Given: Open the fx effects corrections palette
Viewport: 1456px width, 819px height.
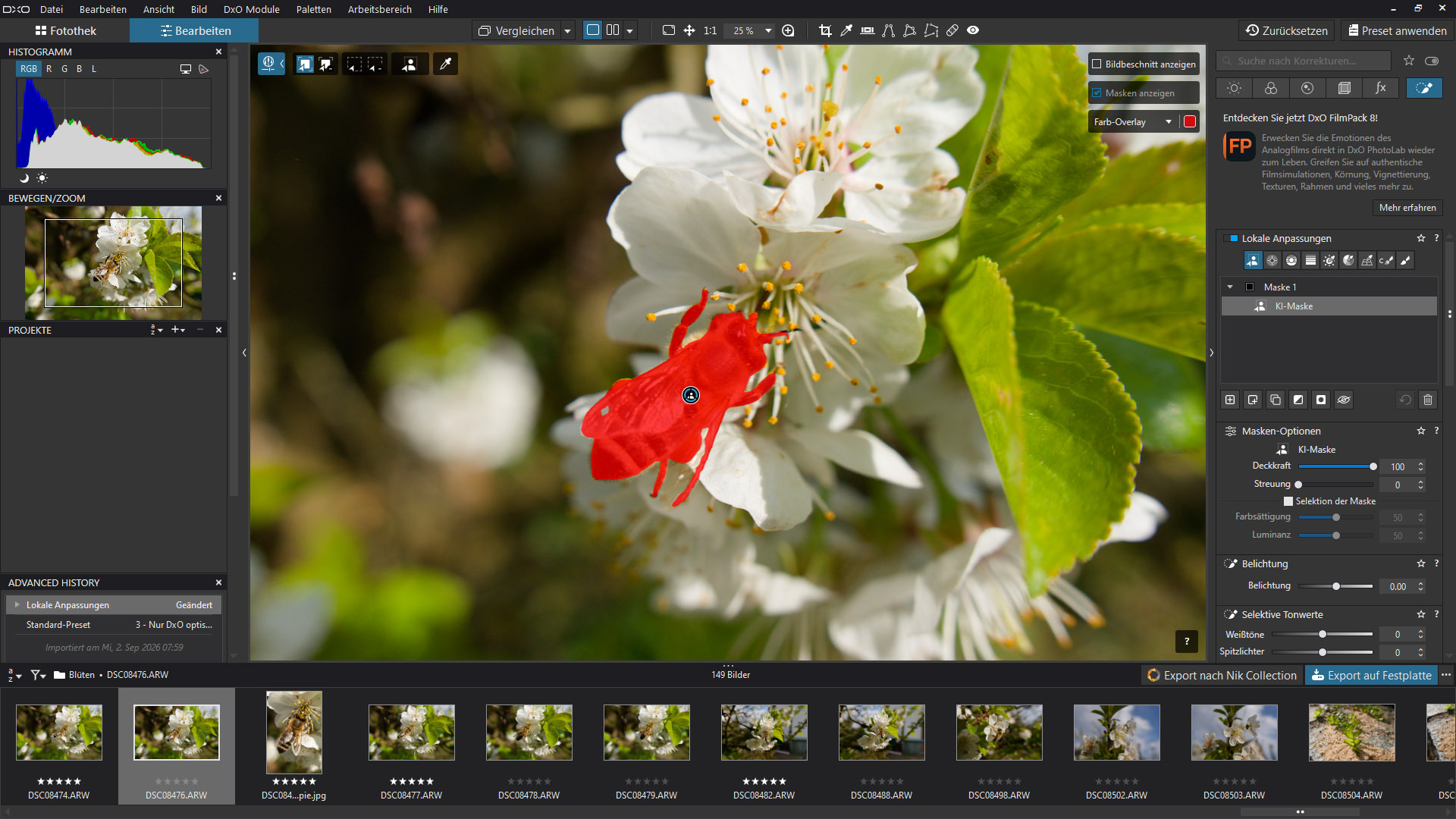Looking at the screenshot, I should coord(1381,88).
